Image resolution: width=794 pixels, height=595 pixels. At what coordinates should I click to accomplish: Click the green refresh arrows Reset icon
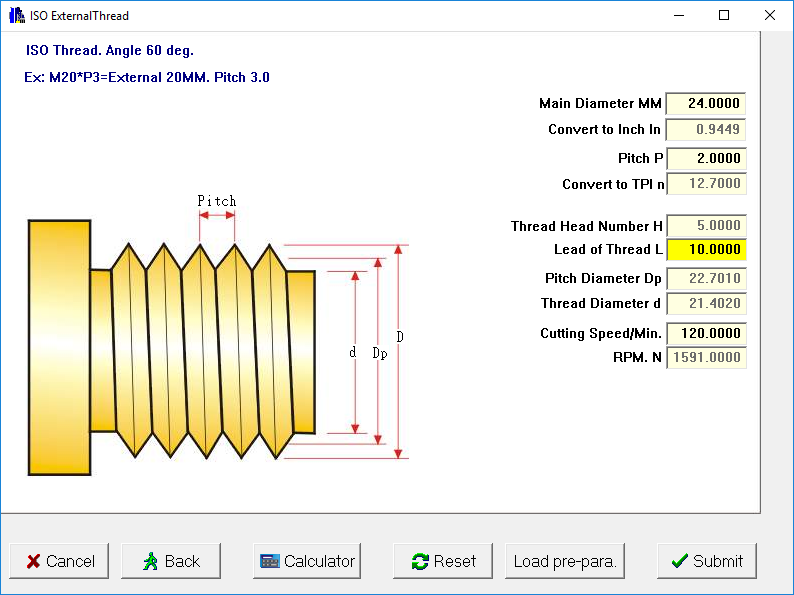(x=420, y=562)
